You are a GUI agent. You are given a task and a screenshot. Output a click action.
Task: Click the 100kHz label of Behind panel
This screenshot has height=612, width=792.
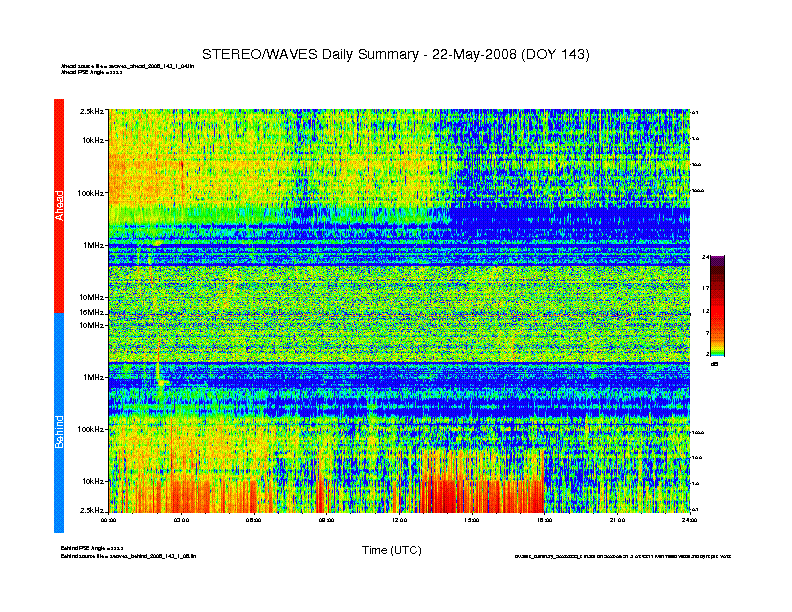click(x=91, y=429)
